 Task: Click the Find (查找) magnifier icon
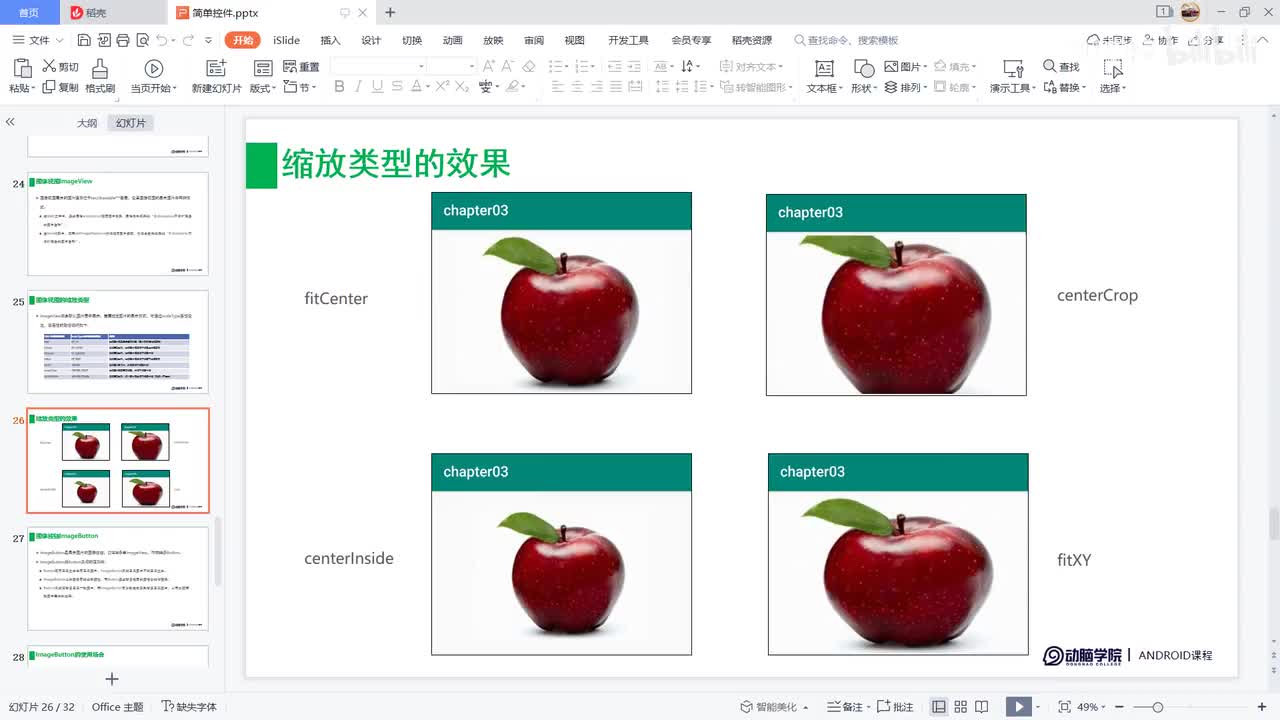tap(1050, 66)
